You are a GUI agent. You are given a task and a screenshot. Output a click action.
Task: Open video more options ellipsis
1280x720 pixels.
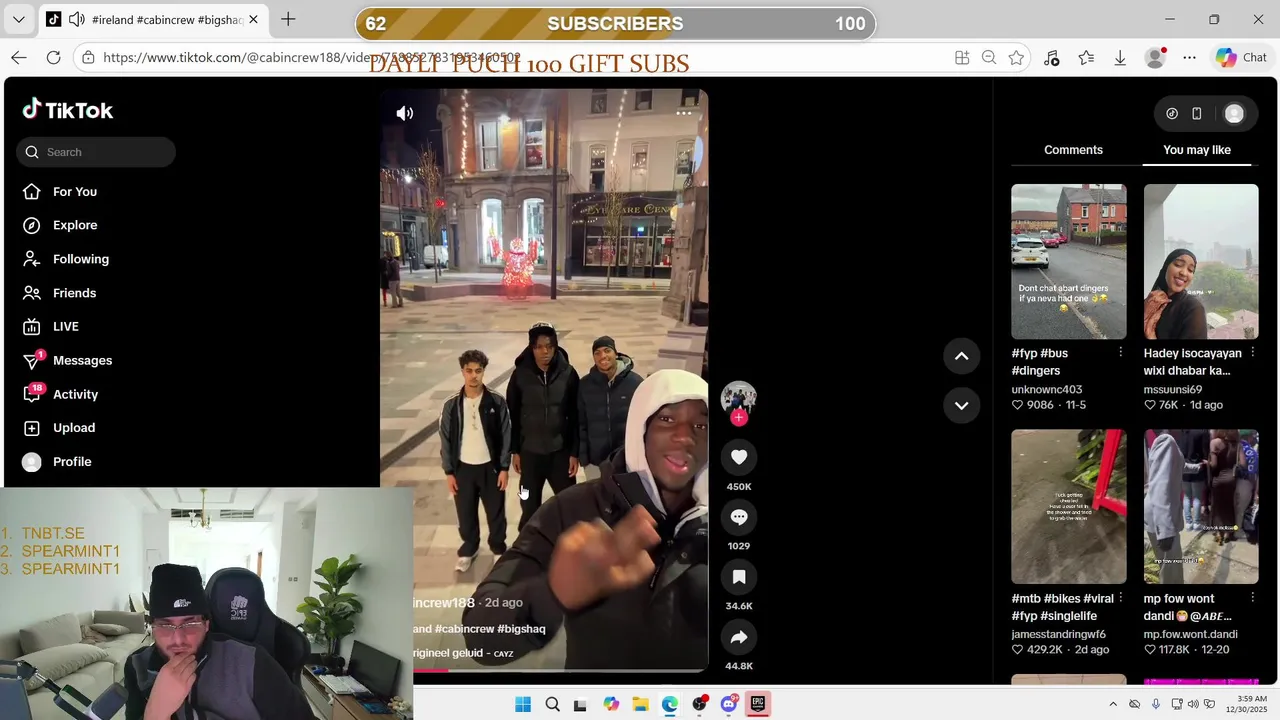click(x=684, y=113)
